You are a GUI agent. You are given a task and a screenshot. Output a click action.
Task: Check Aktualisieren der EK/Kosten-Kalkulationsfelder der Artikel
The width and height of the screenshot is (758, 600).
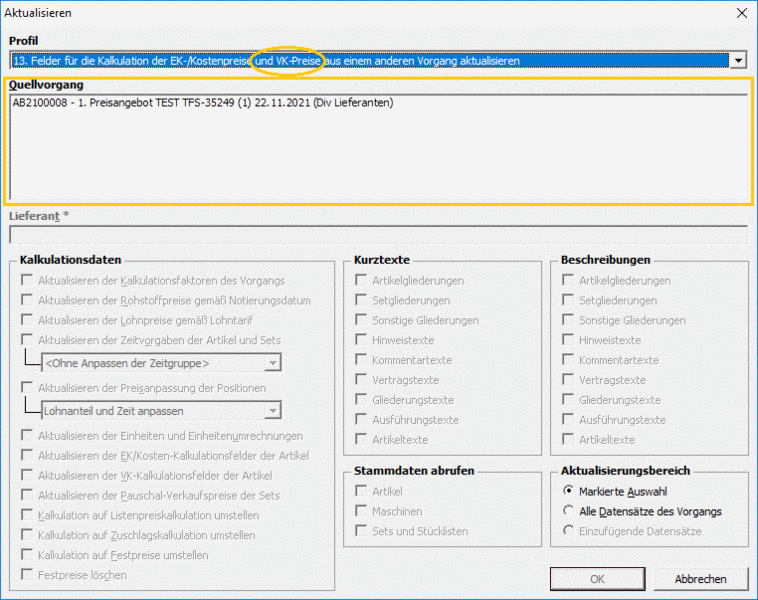pyautogui.click(x=27, y=455)
